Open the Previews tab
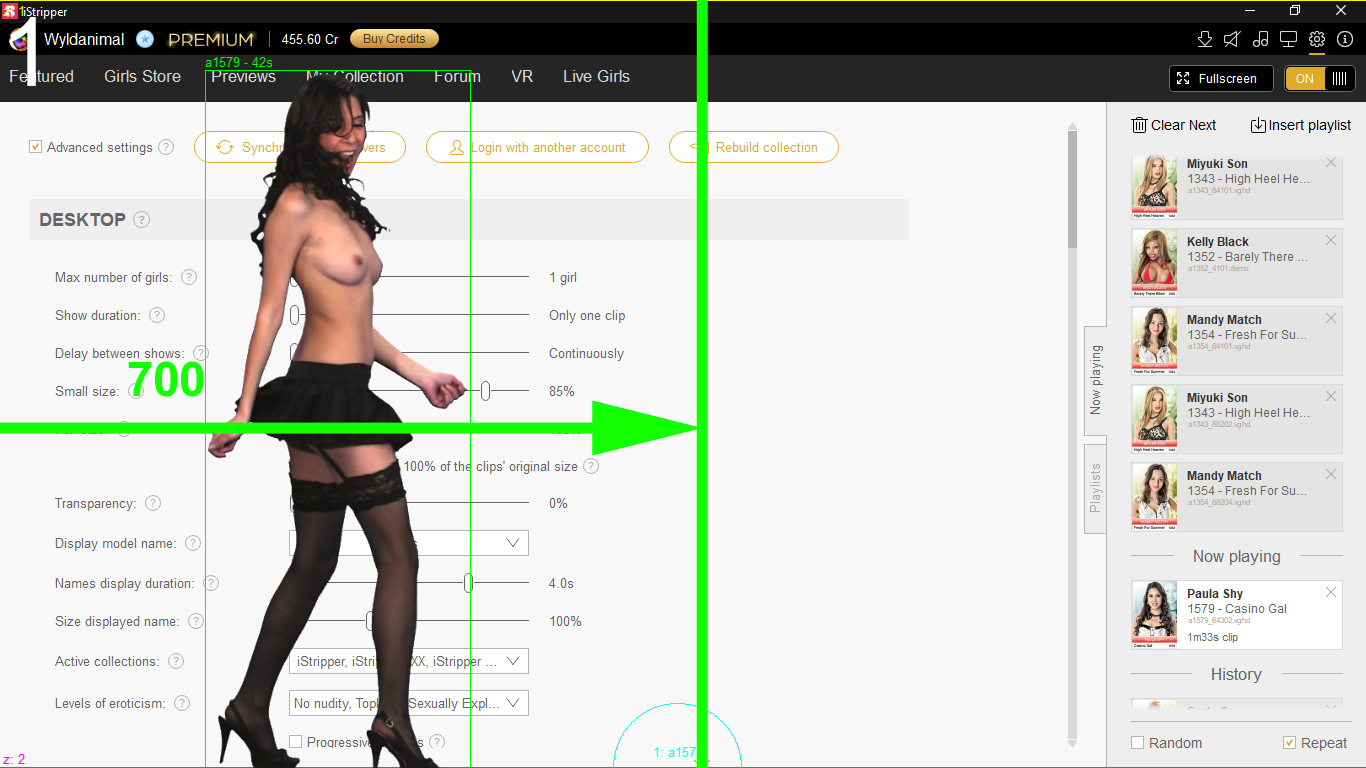1366x768 pixels. point(243,76)
